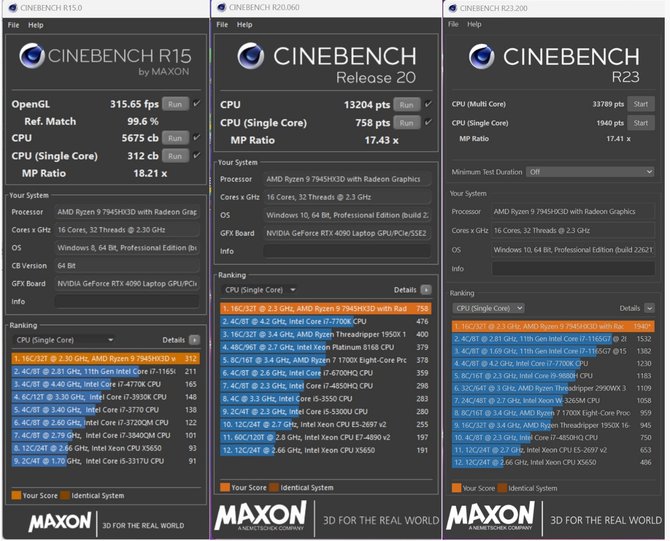This screenshot has height=541, width=670.
Task: Start CPU (Single Core) test in R23
Action: pos(641,123)
